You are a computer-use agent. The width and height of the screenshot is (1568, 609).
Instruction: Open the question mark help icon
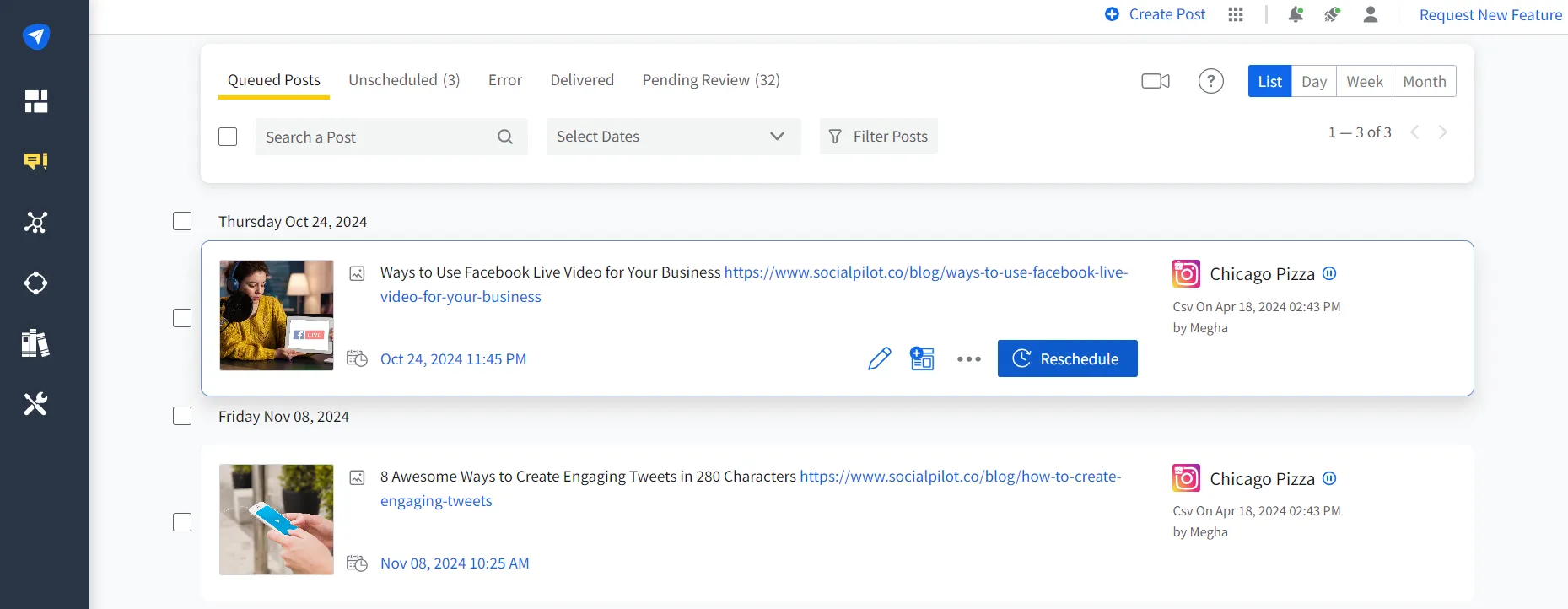[x=1211, y=81]
